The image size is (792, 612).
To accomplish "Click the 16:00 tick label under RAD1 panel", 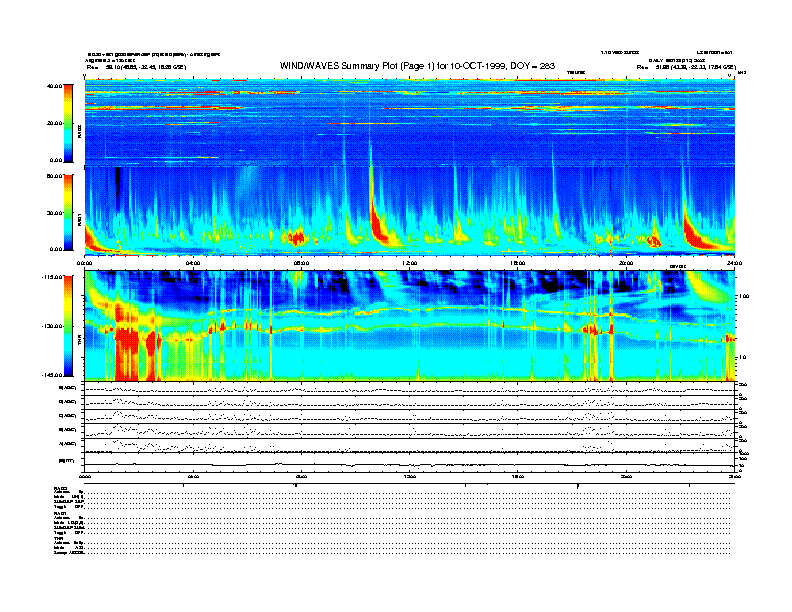I will tap(518, 263).
